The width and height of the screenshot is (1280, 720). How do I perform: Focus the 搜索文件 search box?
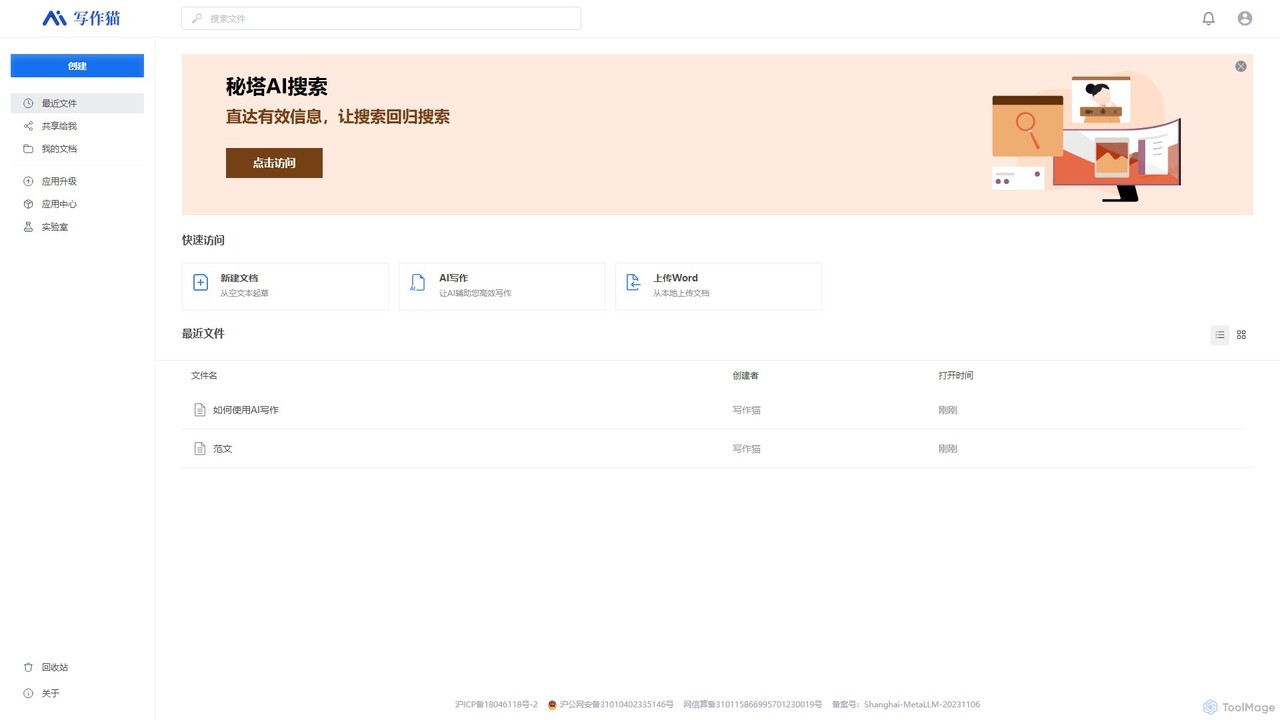(x=381, y=18)
